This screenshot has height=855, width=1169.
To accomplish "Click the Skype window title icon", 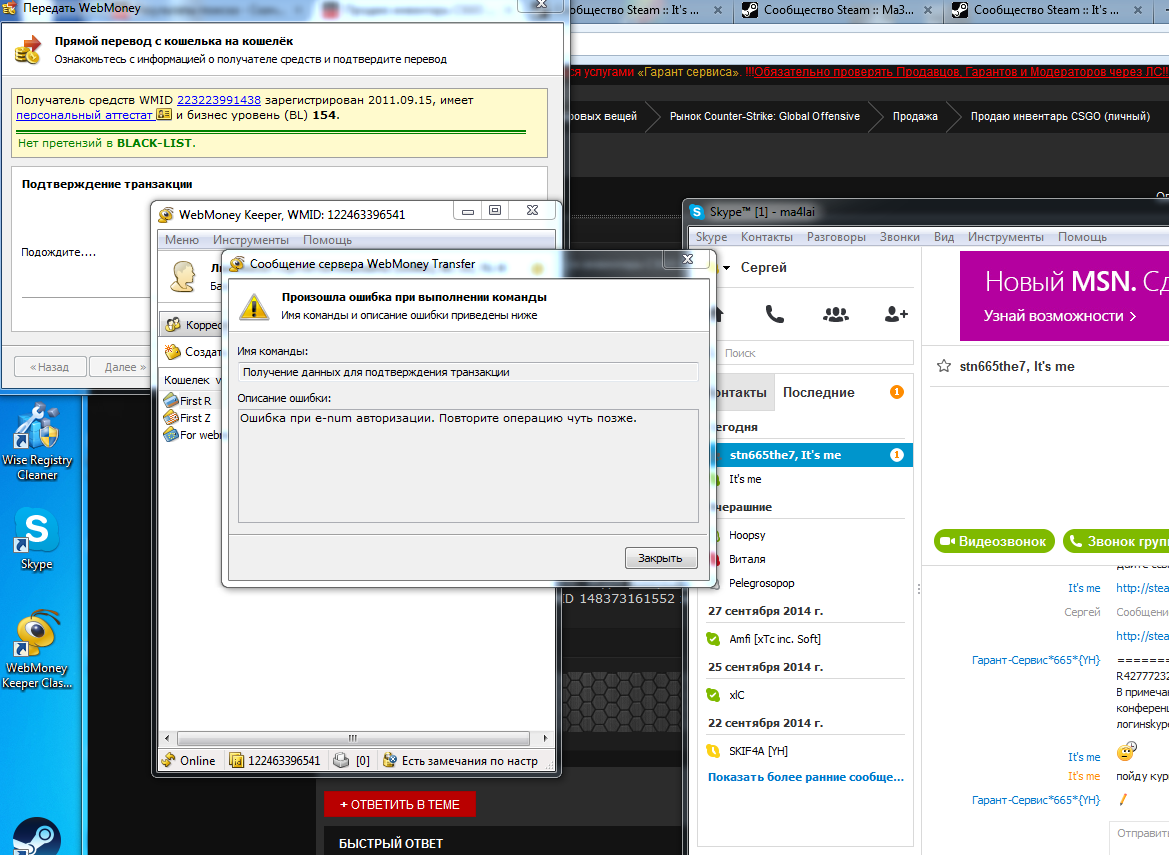I will [697, 212].
